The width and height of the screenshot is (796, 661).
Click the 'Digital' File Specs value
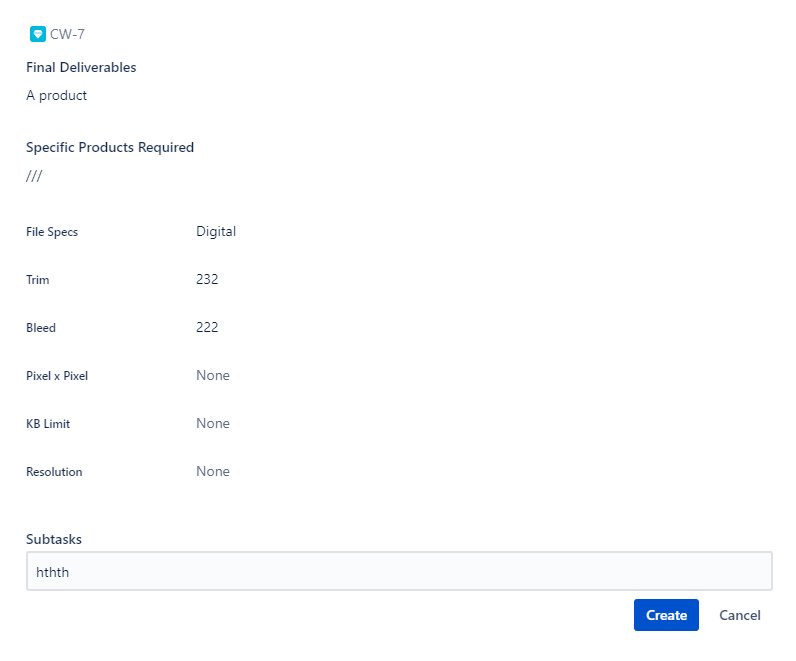(x=216, y=231)
